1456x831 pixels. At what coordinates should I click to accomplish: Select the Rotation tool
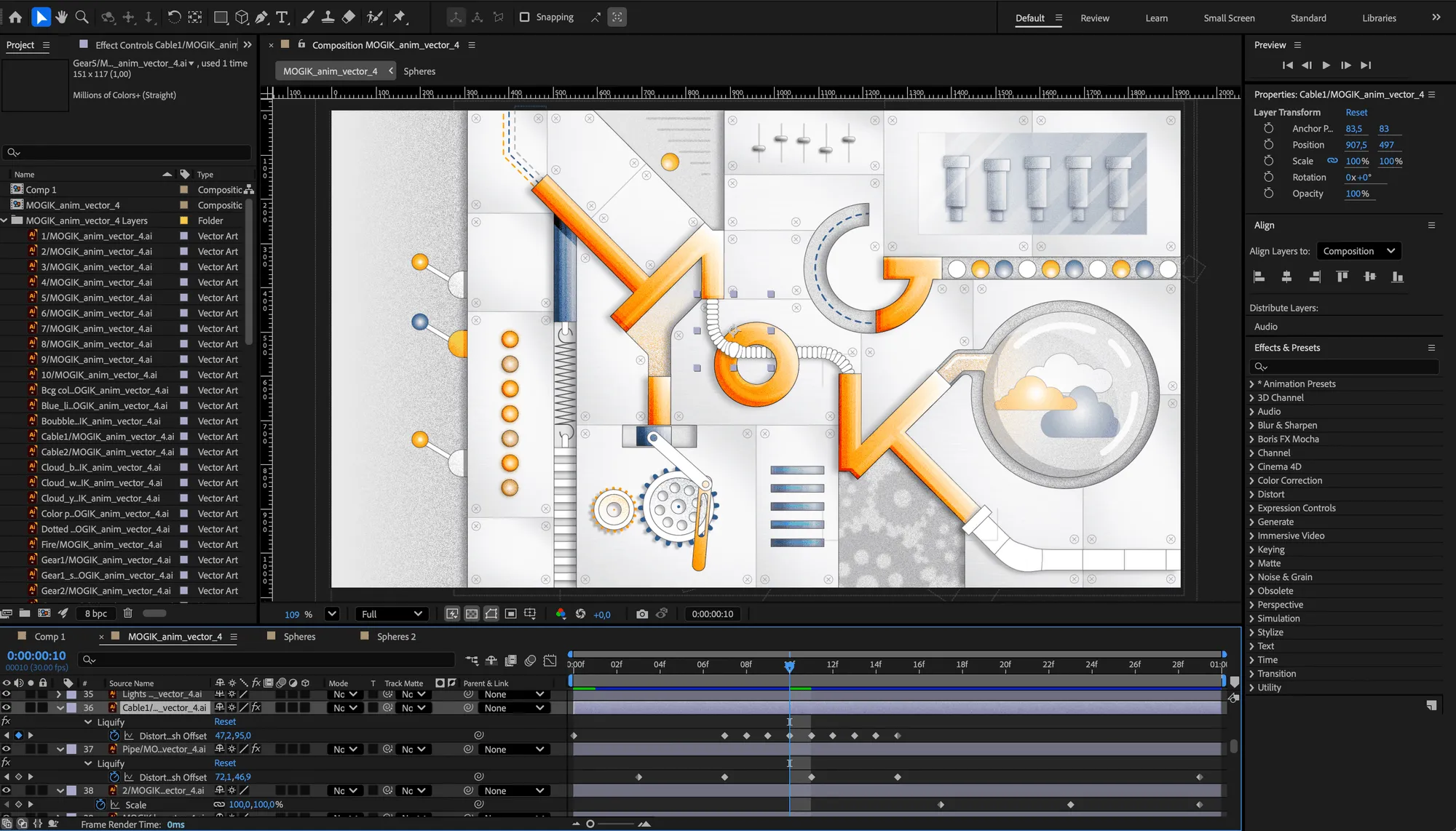coord(174,17)
